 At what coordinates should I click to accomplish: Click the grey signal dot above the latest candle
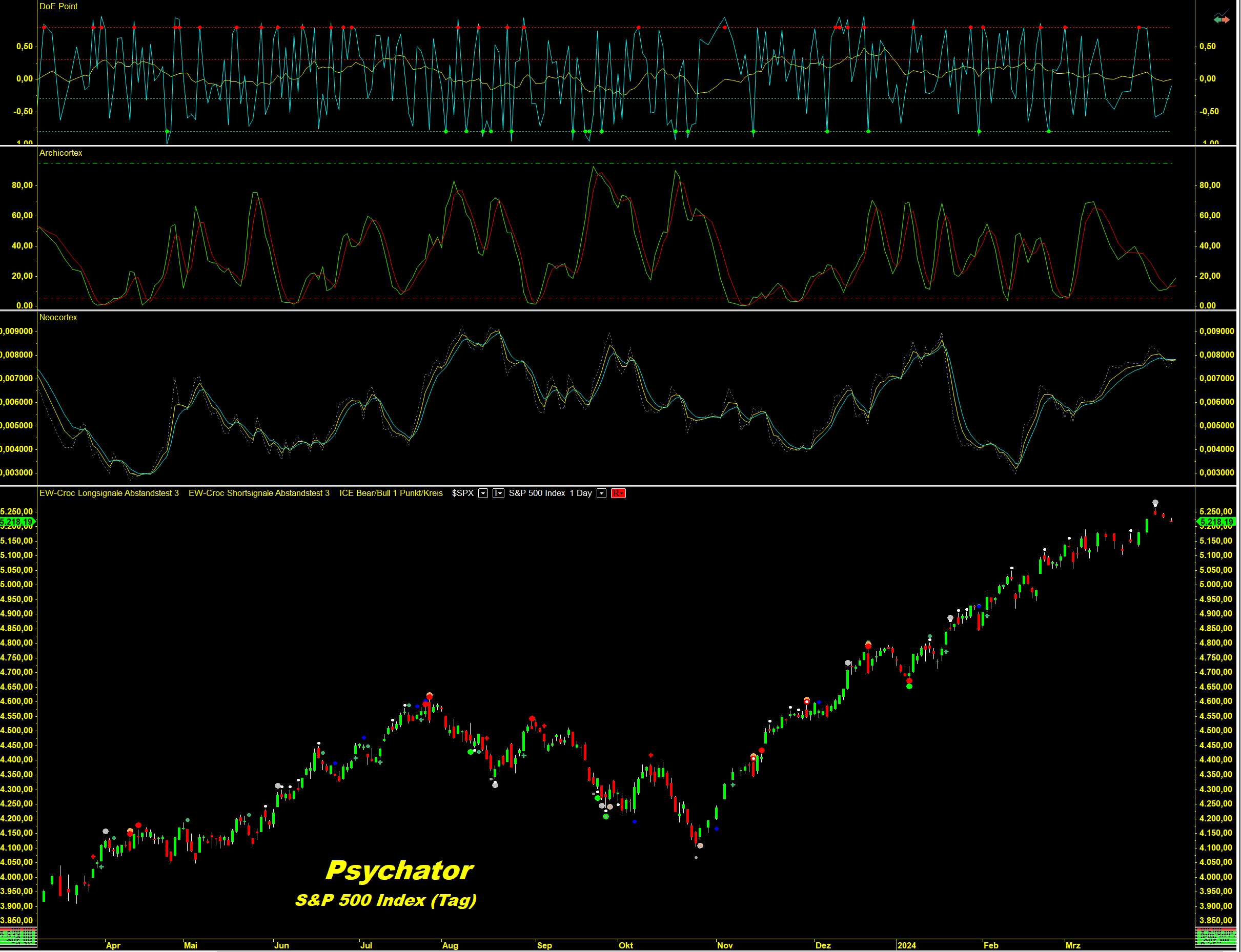[x=1155, y=503]
